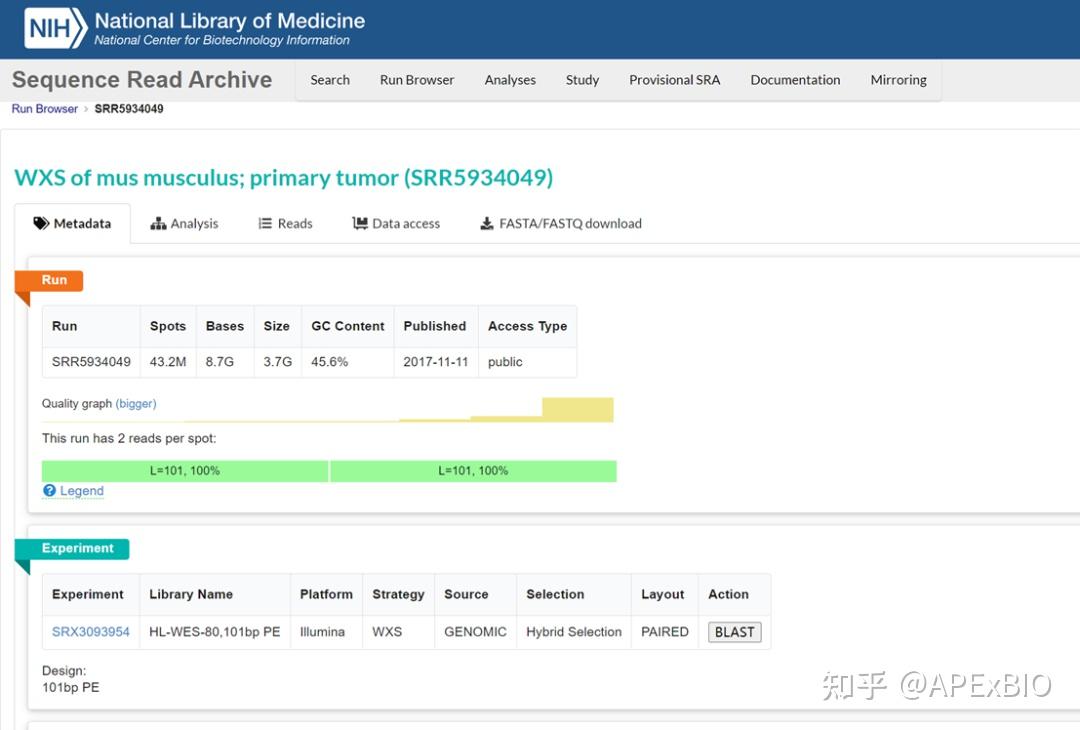Screen dimensions: 1080x730
Task: Click the Reads tab's list icon
Action: [x=265, y=223]
